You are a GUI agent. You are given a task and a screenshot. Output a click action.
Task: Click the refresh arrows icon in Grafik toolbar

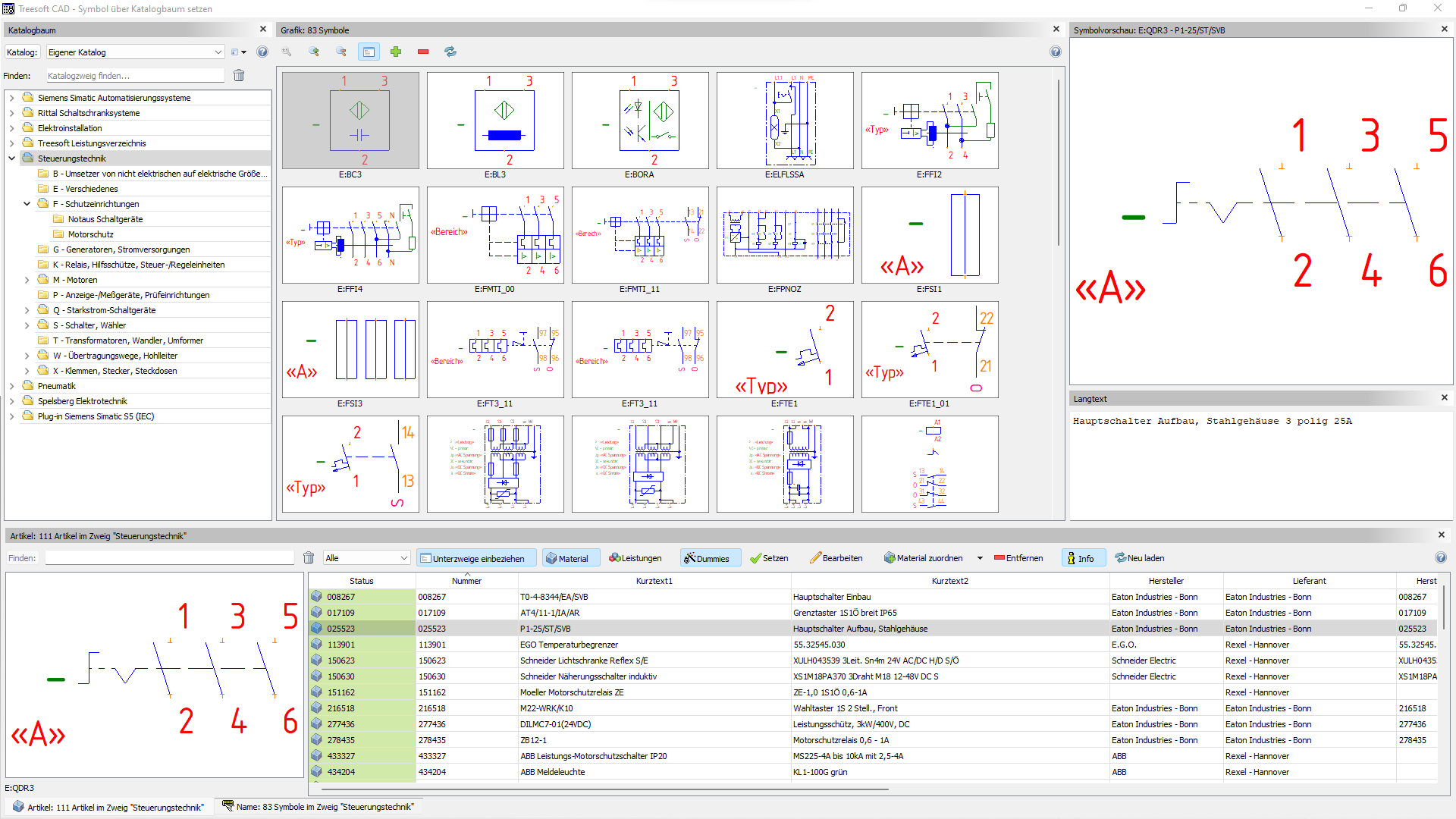point(450,52)
